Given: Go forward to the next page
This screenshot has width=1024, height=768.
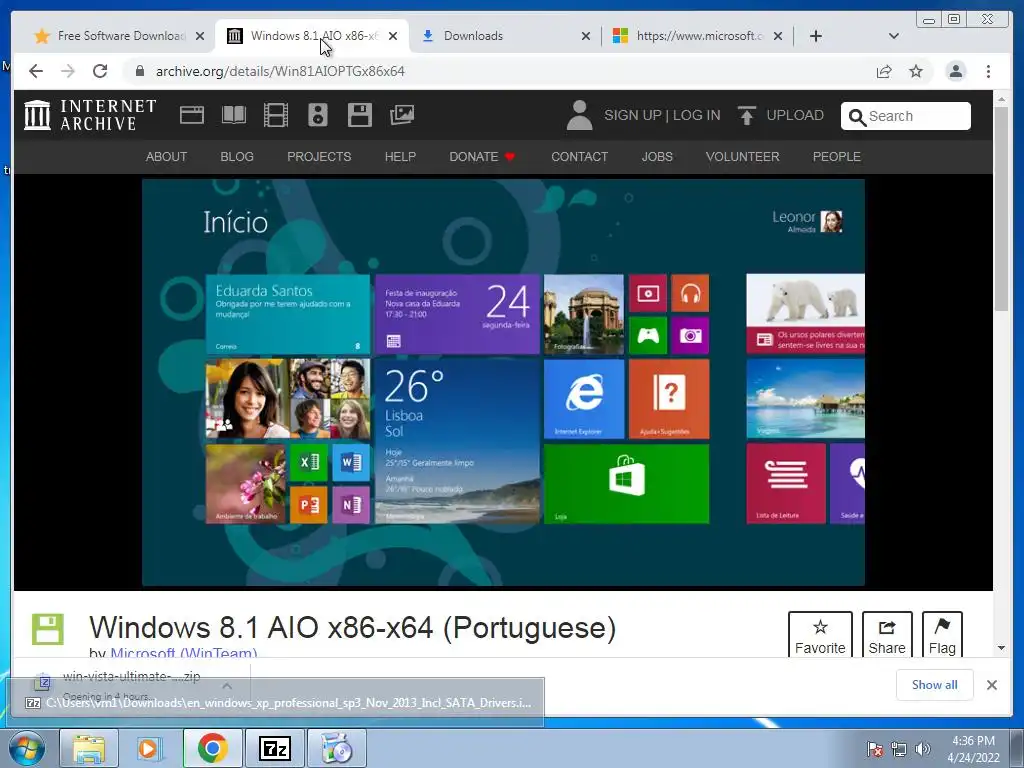Looking at the screenshot, I should pyautogui.click(x=68, y=71).
